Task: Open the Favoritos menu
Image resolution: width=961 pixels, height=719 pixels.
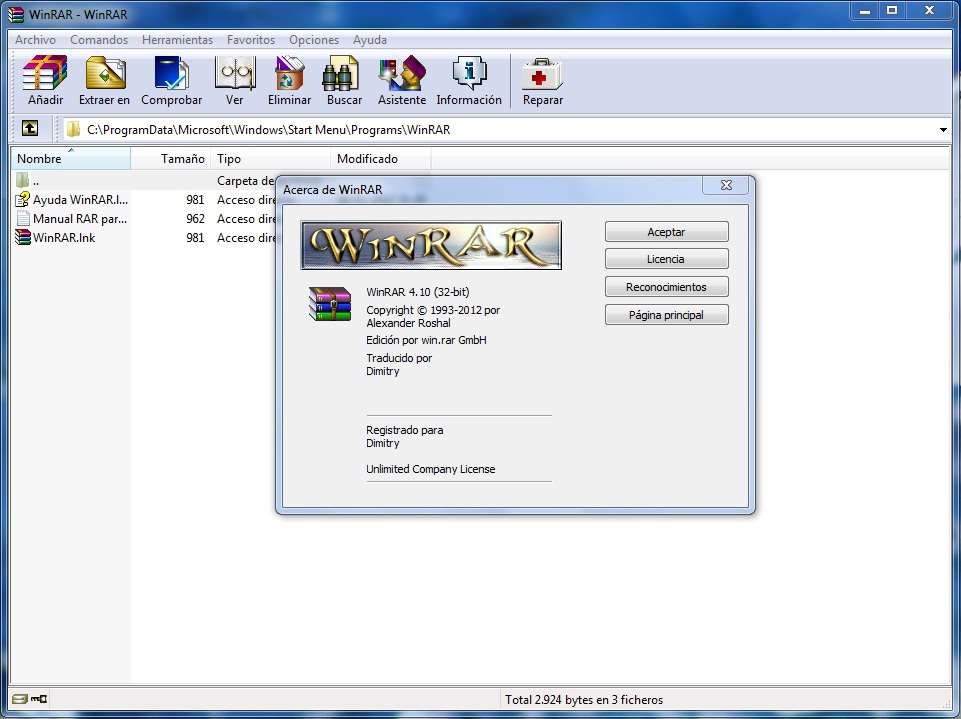Action: pyautogui.click(x=251, y=40)
